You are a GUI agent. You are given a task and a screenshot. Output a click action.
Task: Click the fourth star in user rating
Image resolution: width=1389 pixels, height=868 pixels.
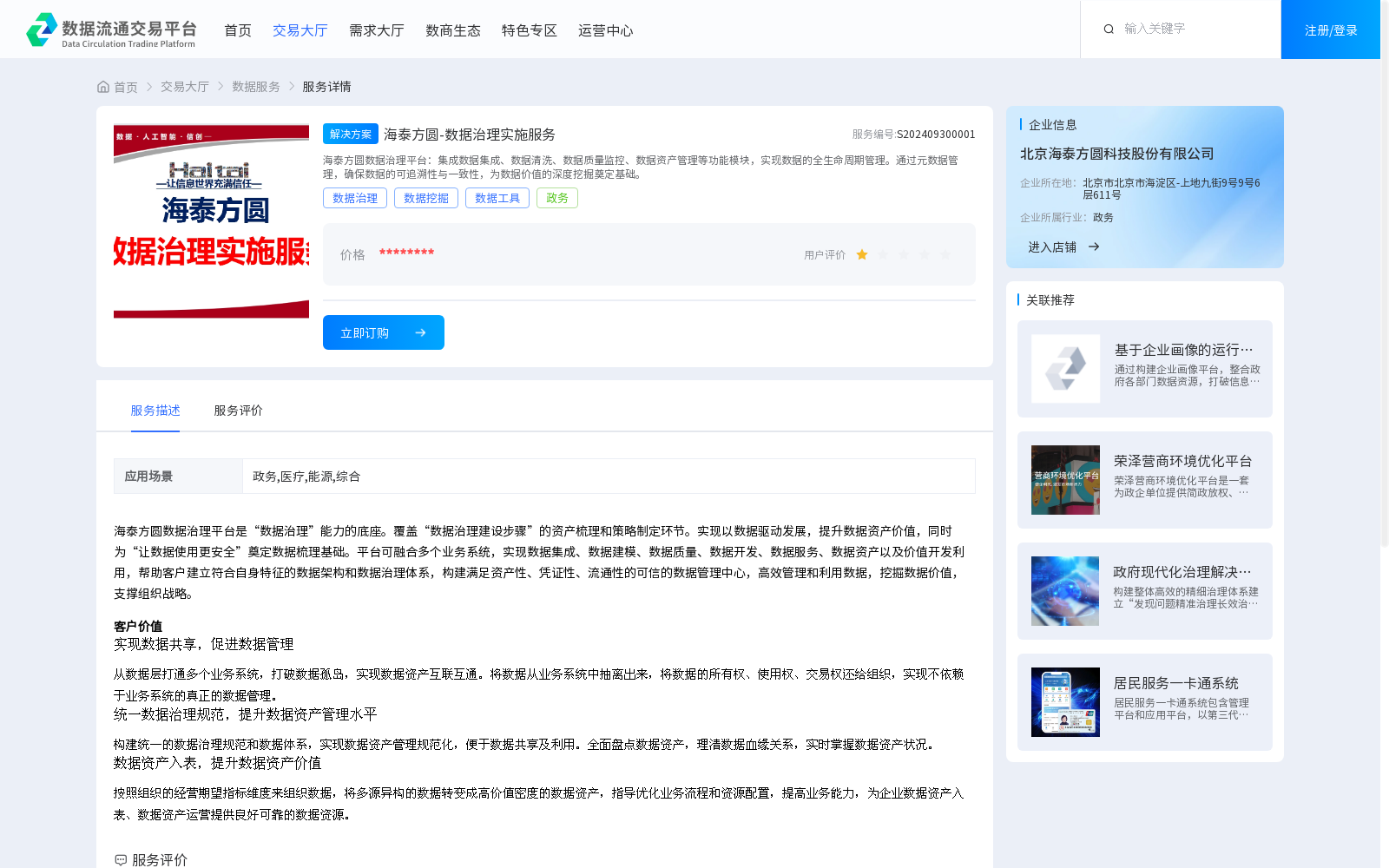[x=925, y=254]
